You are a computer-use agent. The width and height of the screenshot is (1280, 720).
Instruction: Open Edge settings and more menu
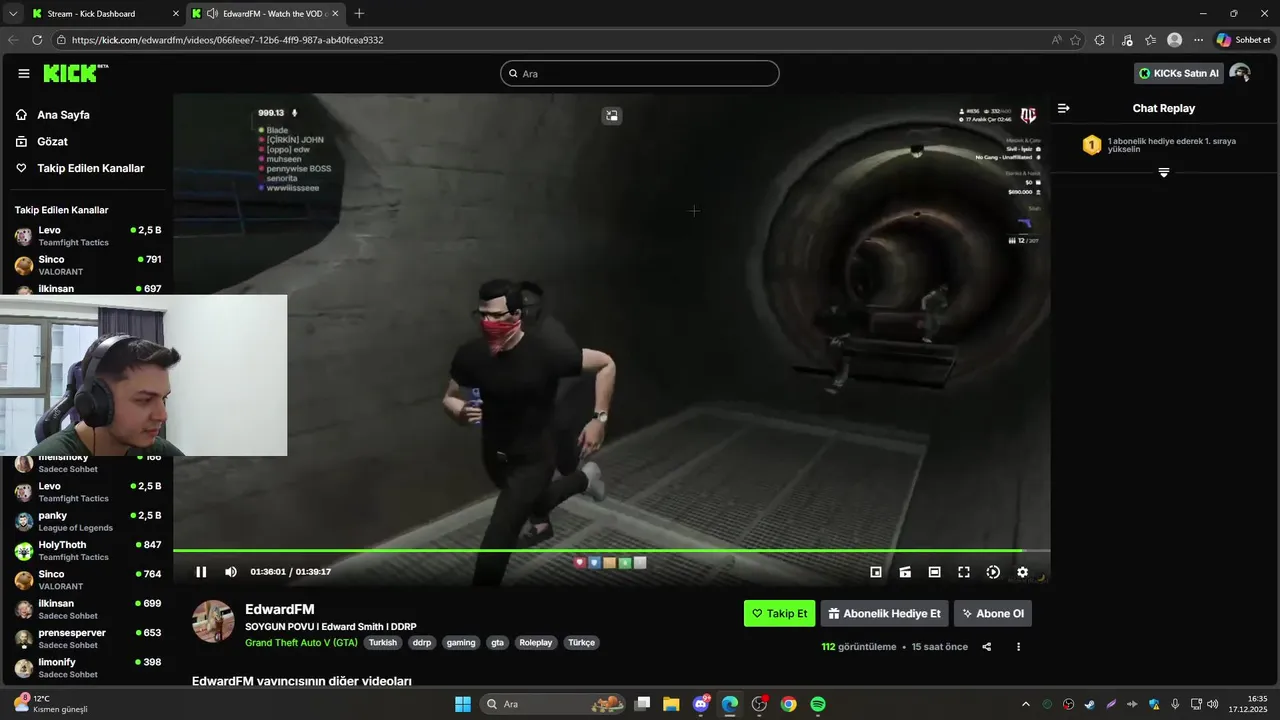click(1198, 40)
